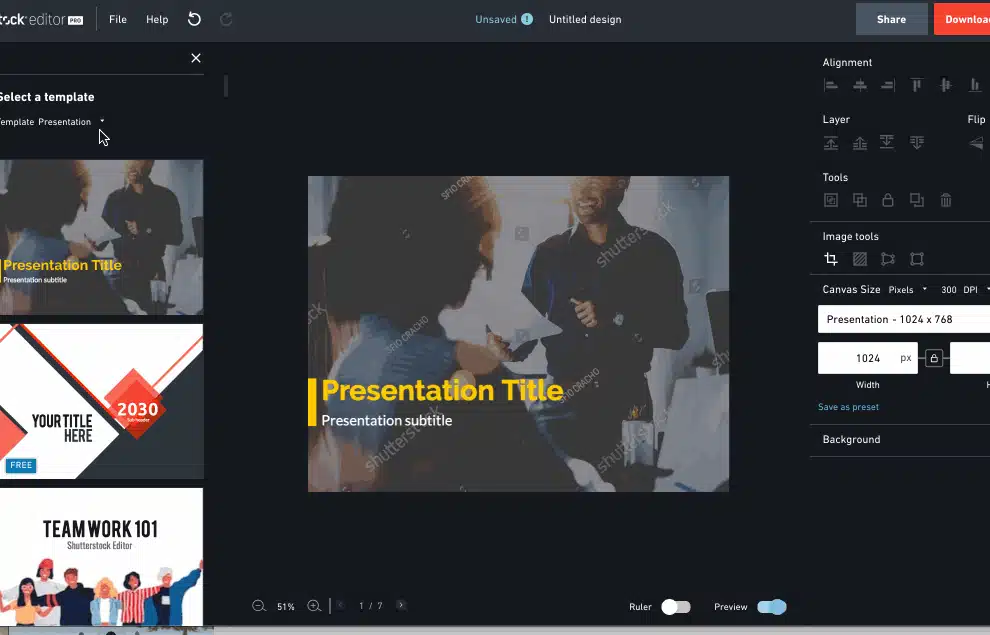Bring layer to front icon

831,143
